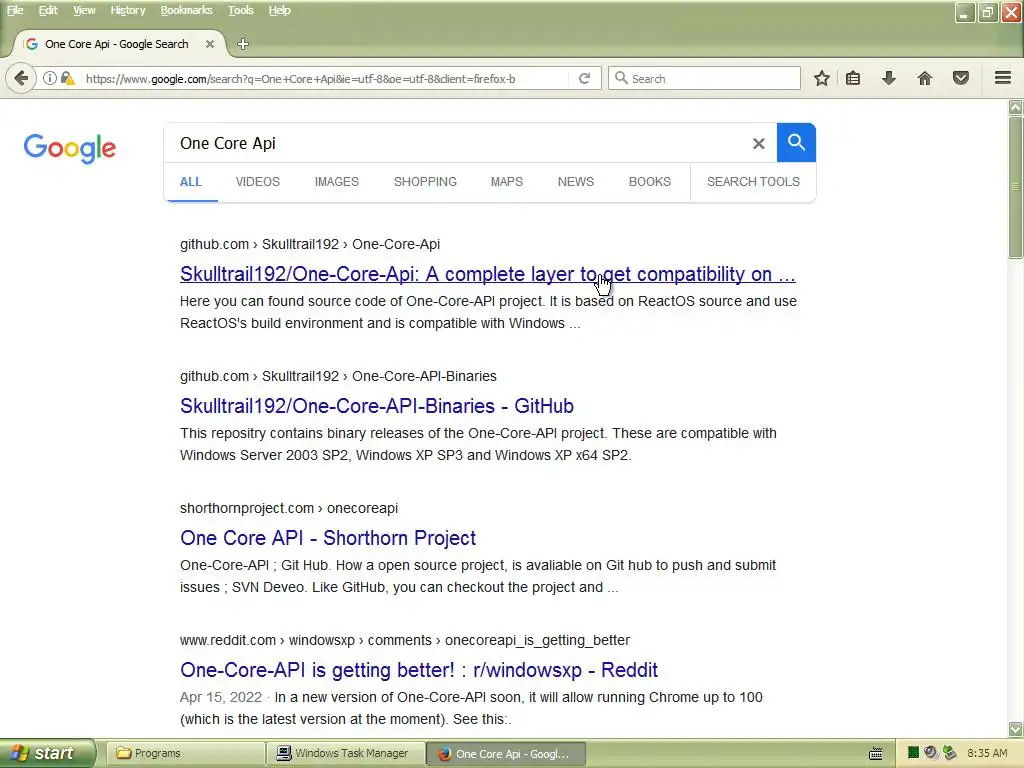Image resolution: width=1024 pixels, height=768 pixels.
Task: Click magnifier icon in Firefox search box
Action: (x=622, y=78)
